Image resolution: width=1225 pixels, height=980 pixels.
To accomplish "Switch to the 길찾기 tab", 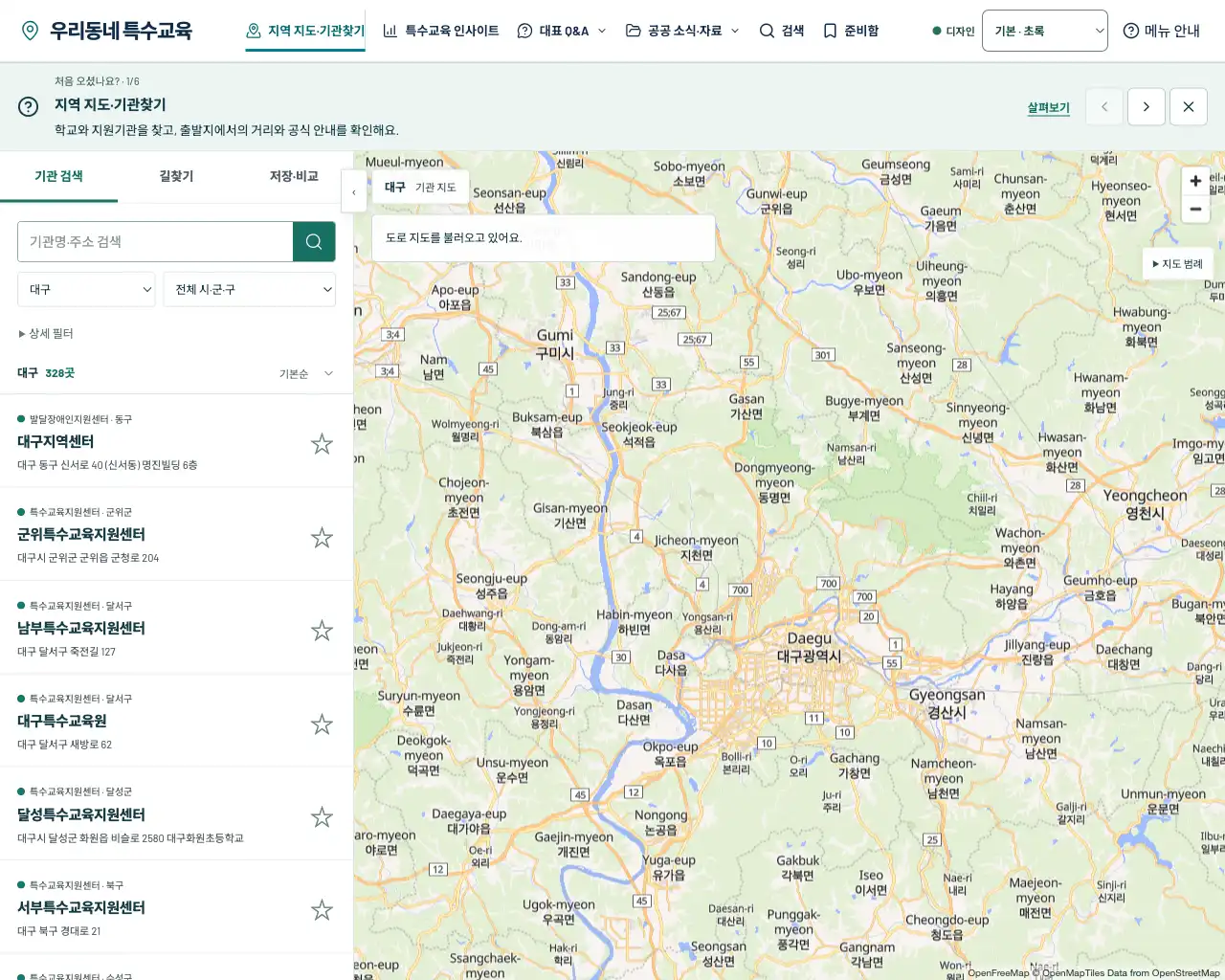I will pos(176,177).
